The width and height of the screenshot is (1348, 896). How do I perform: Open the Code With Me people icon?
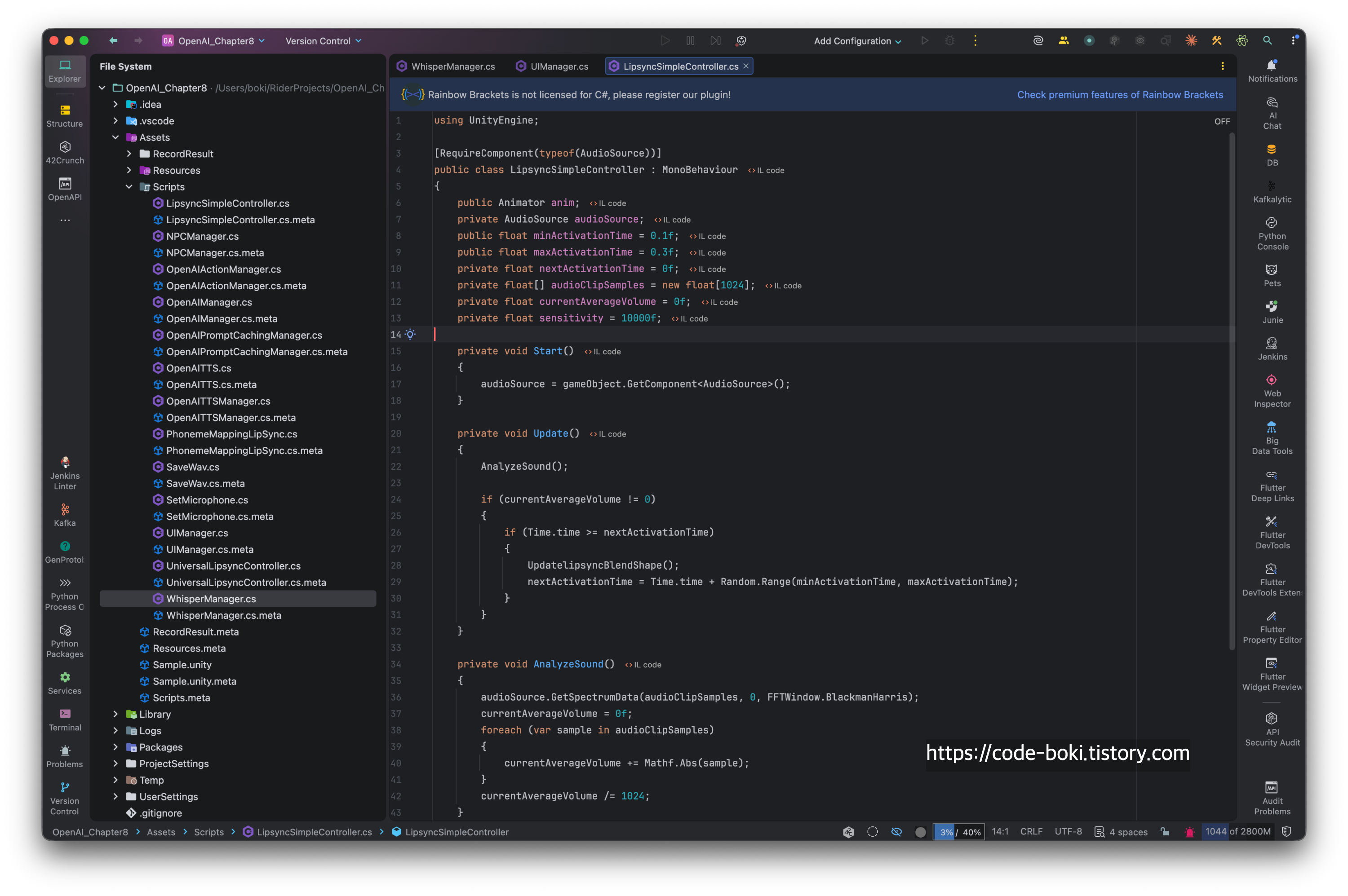click(1063, 40)
